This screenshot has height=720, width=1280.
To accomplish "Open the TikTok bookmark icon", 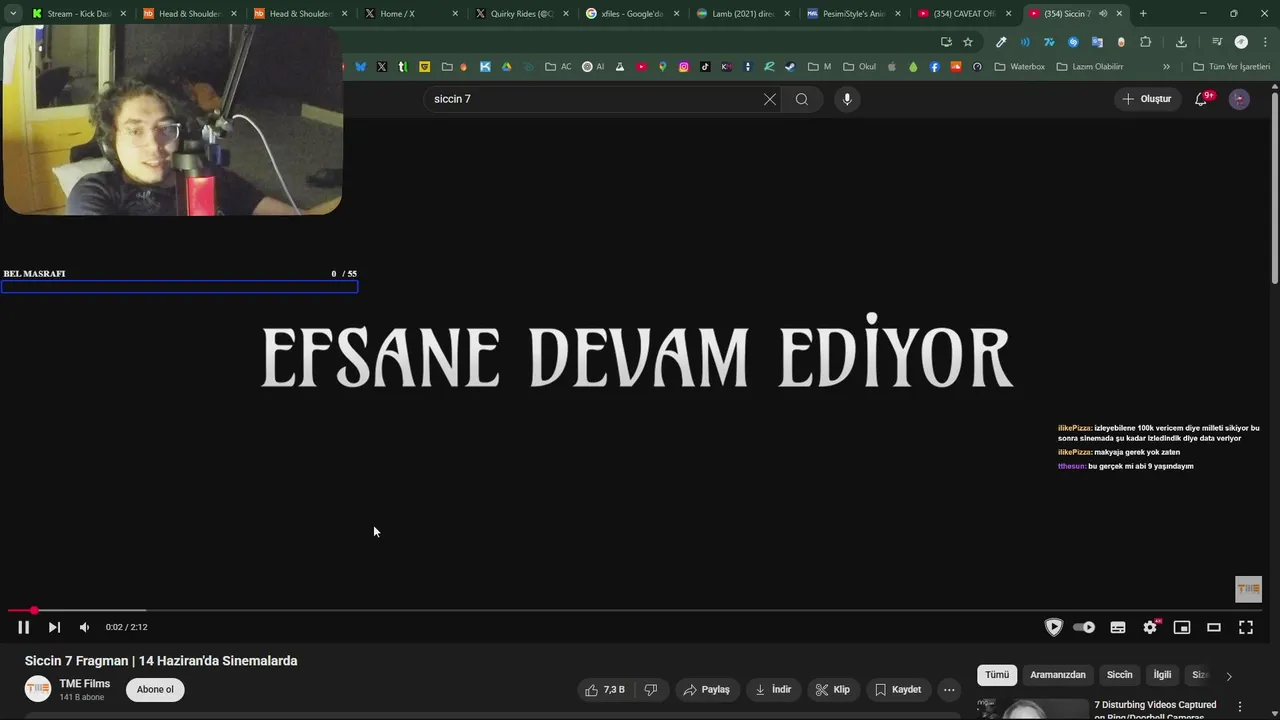I will pyautogui.click(x=705, y=67).
